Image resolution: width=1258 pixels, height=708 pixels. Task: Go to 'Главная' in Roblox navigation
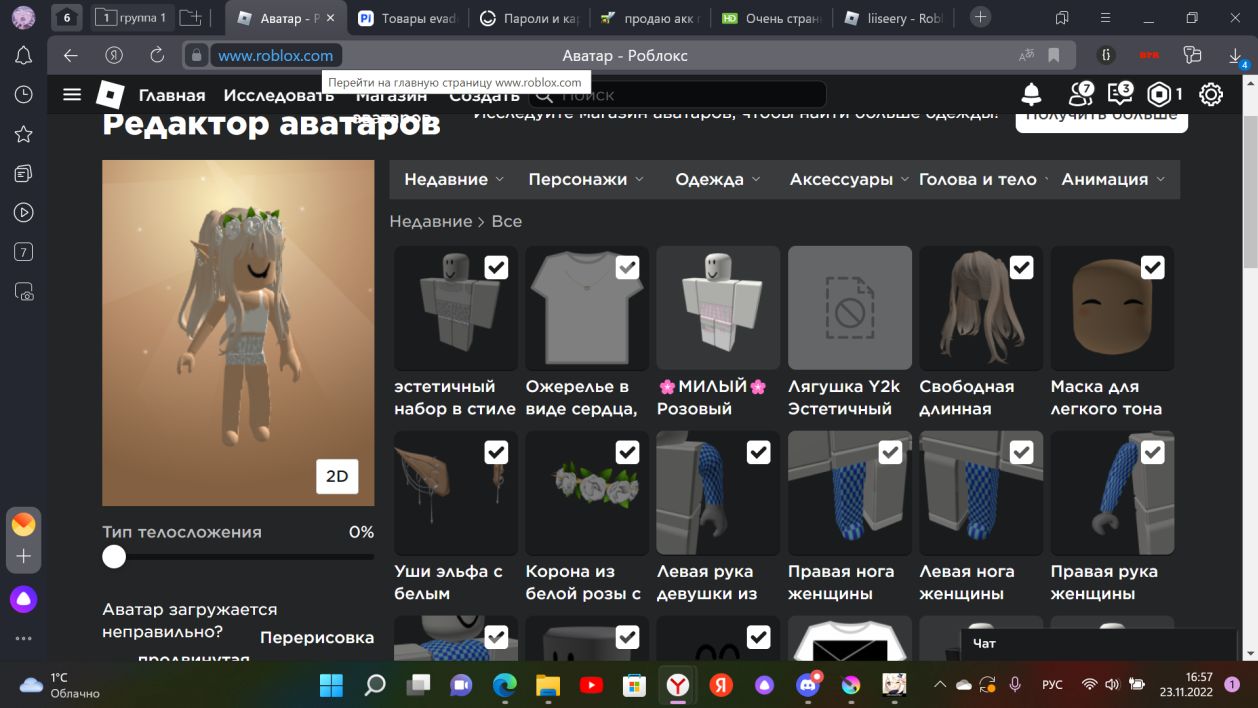172,95
